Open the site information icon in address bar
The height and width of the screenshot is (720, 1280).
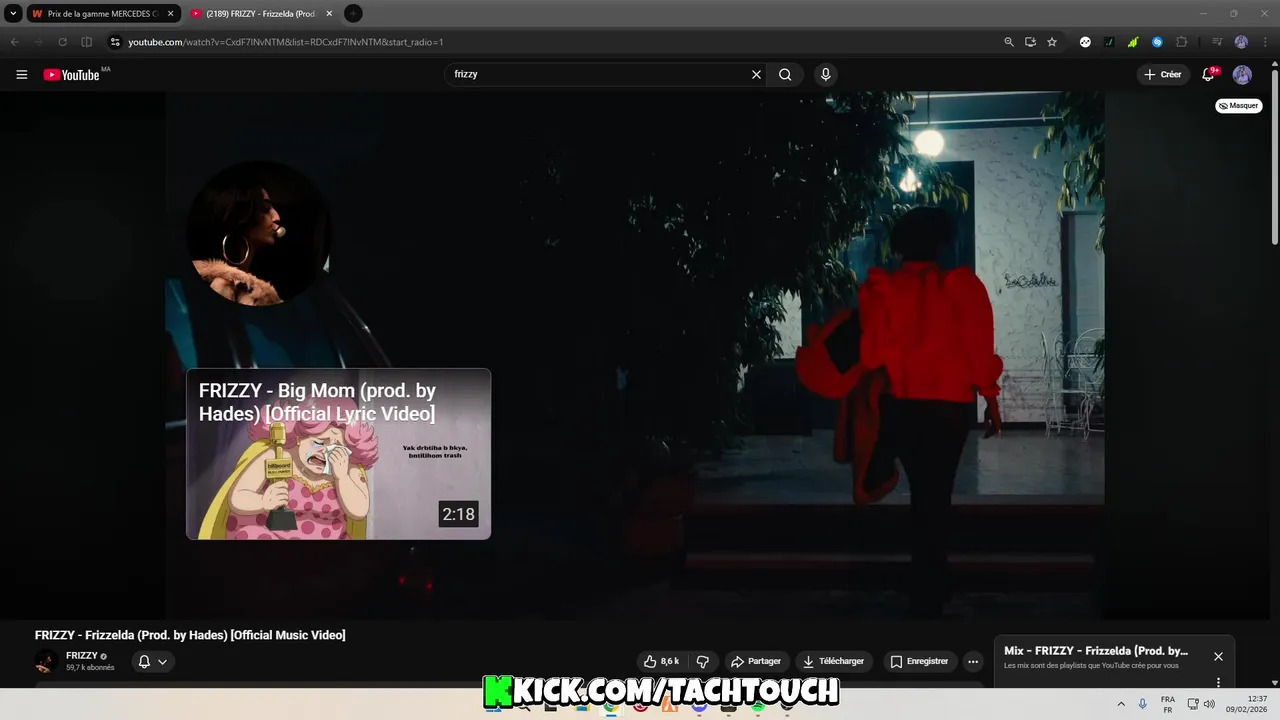(115, 42)
